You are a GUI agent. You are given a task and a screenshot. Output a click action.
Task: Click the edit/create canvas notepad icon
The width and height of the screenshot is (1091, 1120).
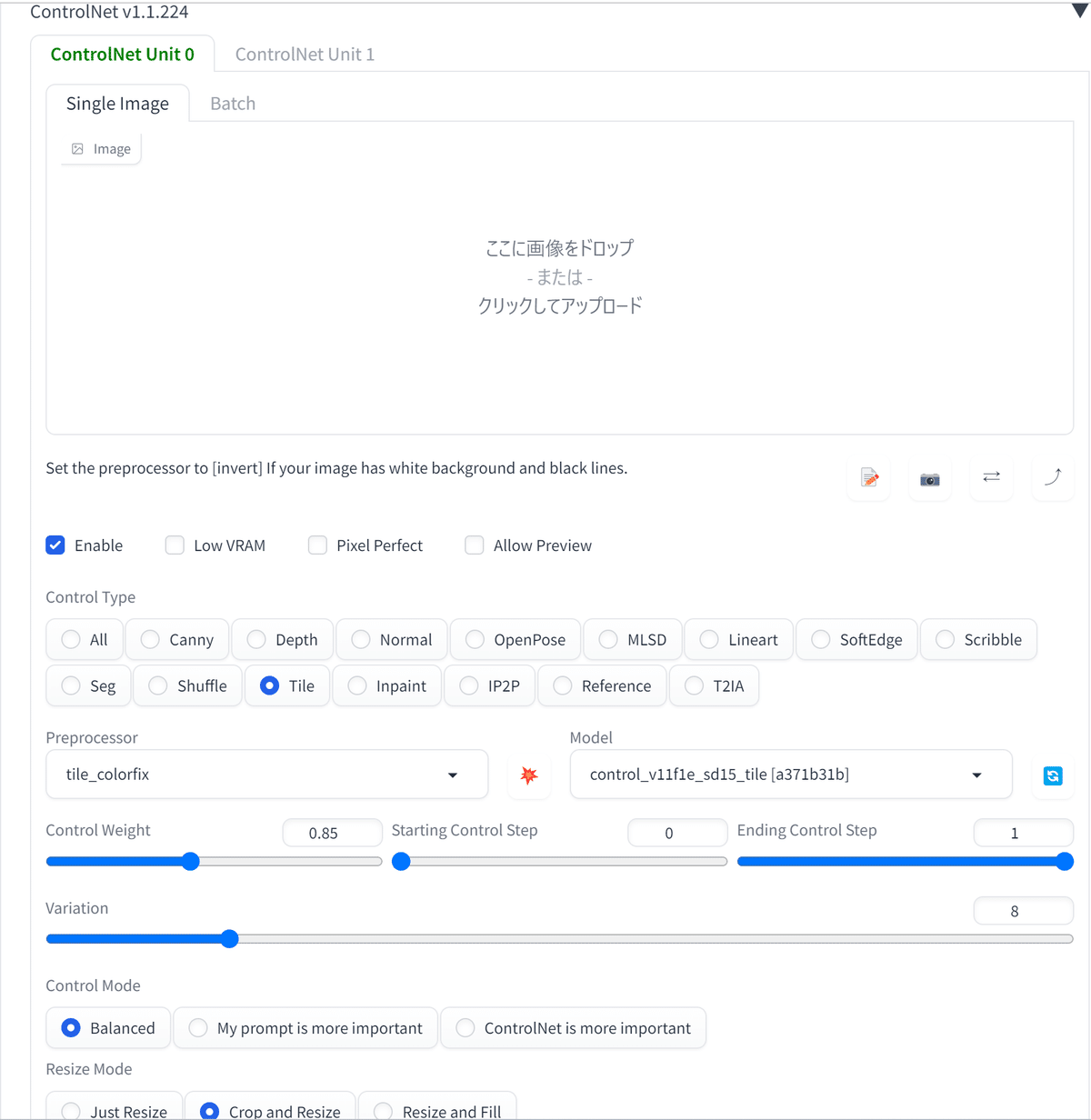point(870,477)
